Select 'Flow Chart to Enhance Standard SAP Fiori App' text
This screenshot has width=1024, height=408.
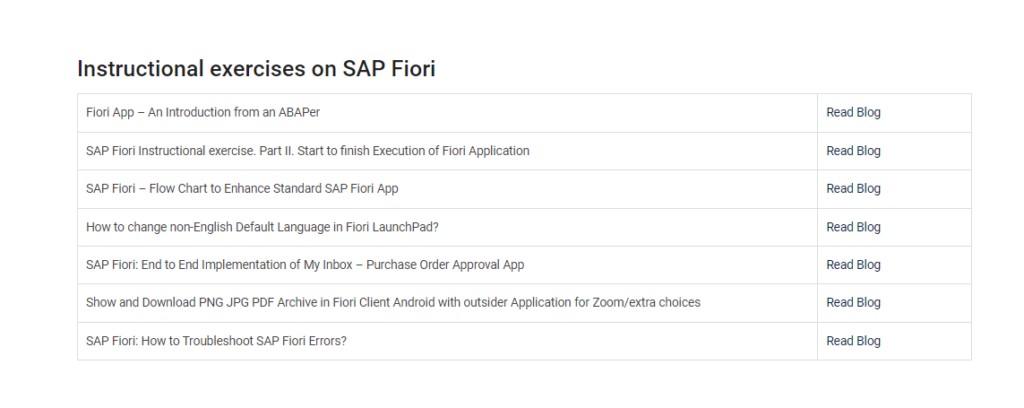(x=242, y=189)
